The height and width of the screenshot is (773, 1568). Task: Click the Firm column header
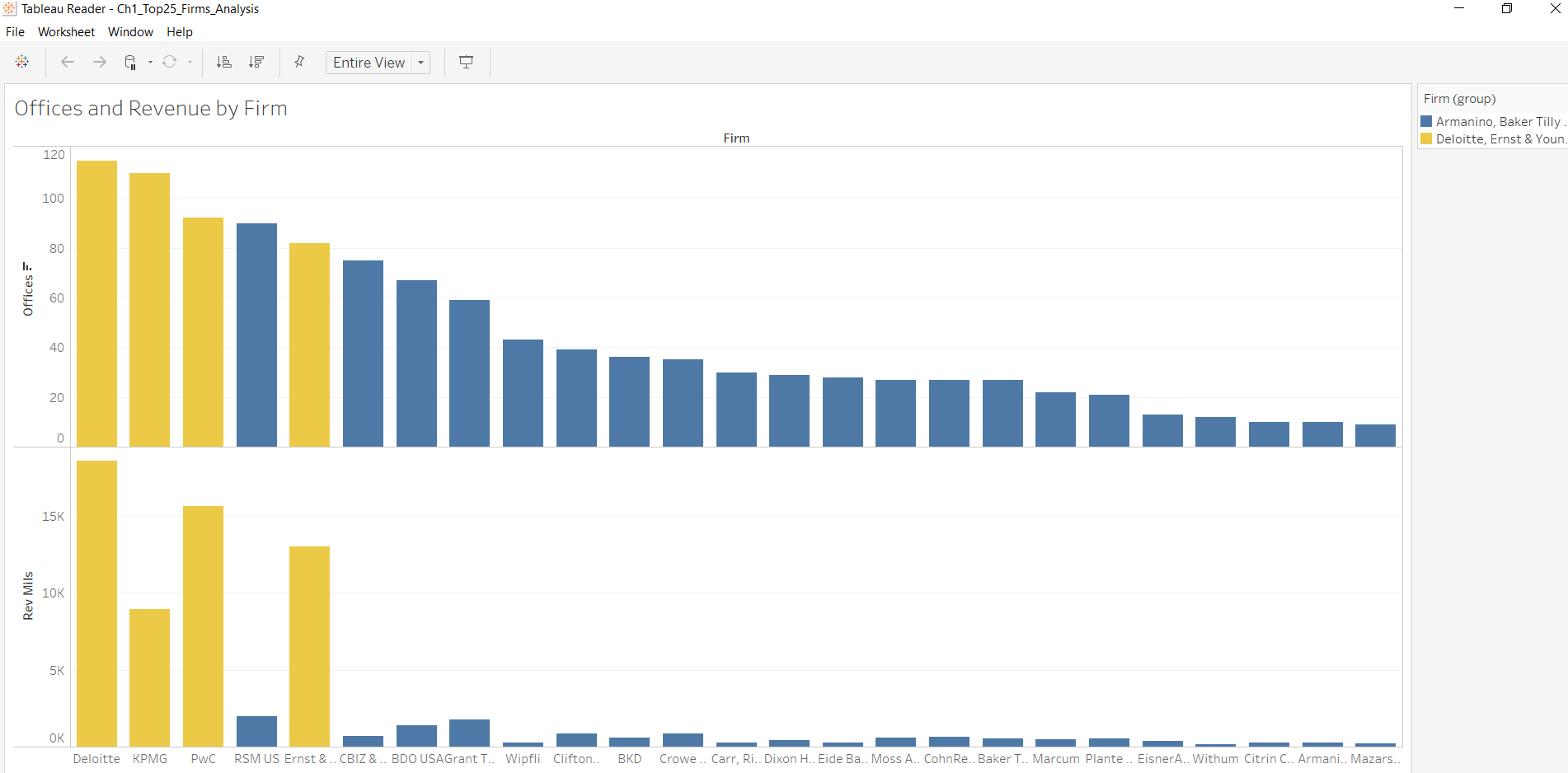(x=736, y=138)
